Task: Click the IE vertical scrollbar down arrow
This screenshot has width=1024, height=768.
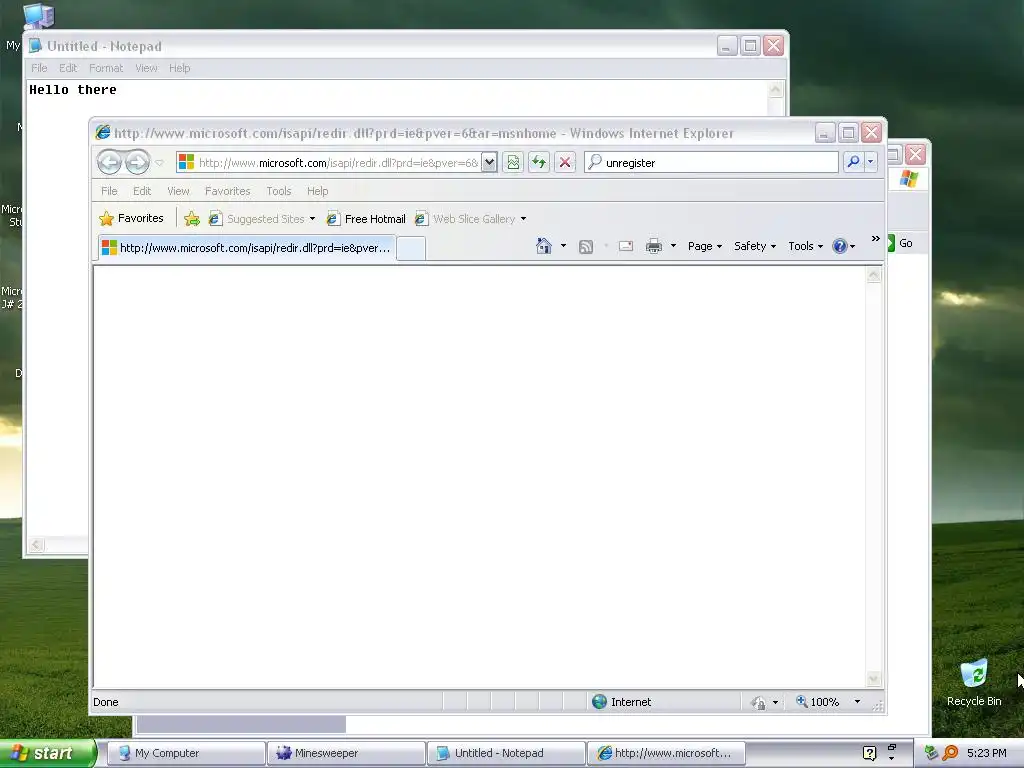Action: pyautogui.click(x=873, y=679)
